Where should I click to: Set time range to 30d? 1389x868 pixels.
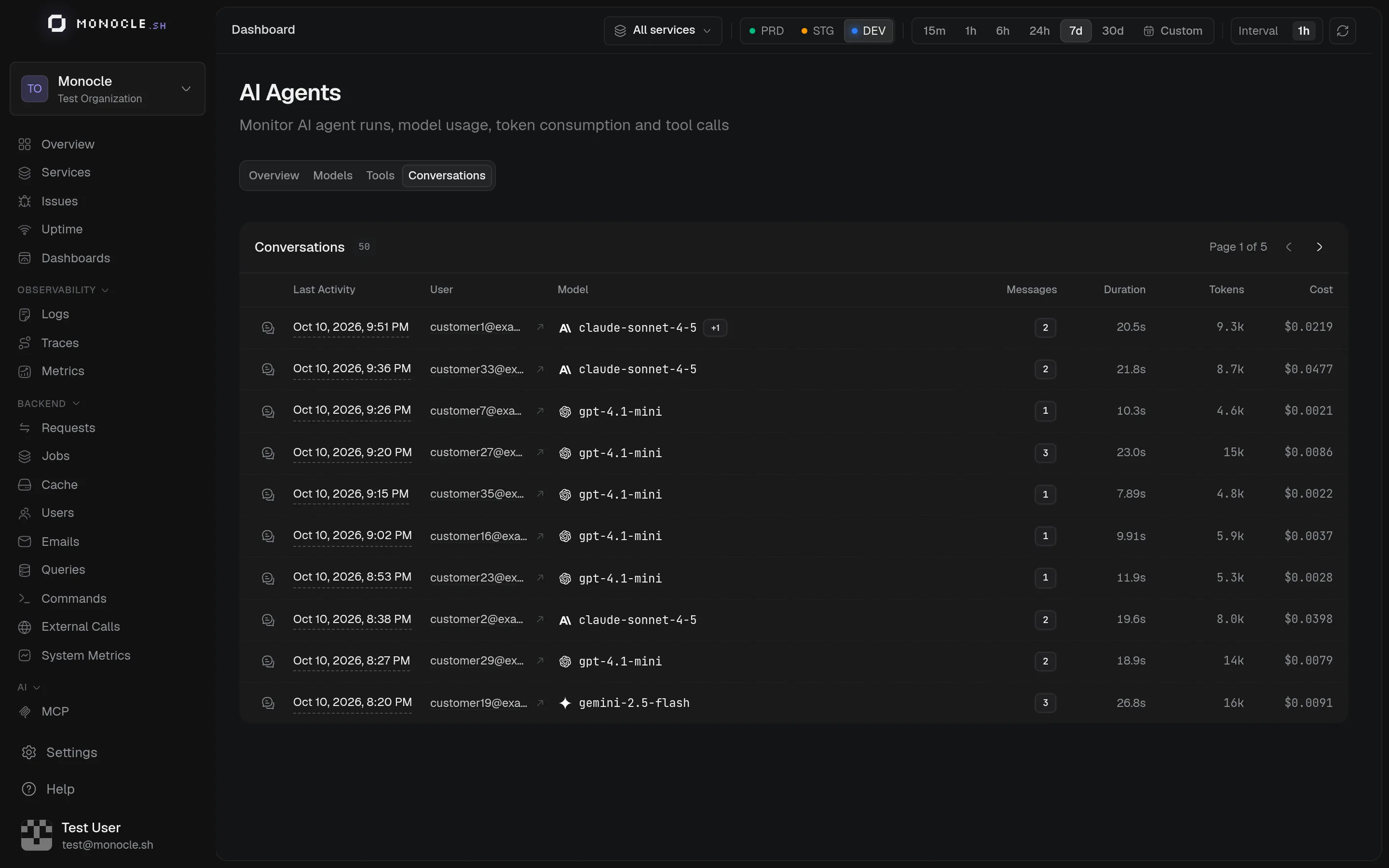[x=1112, y=30]
